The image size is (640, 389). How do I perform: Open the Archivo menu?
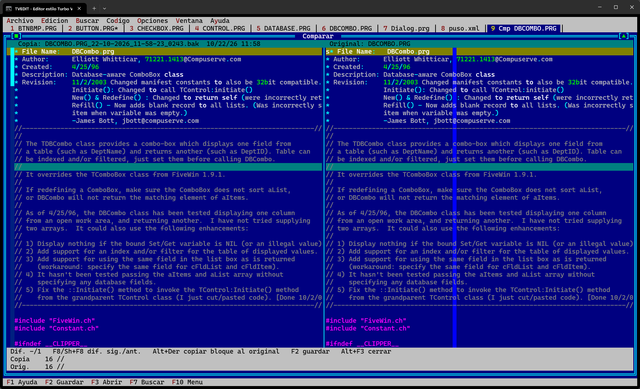click(20, 20)
